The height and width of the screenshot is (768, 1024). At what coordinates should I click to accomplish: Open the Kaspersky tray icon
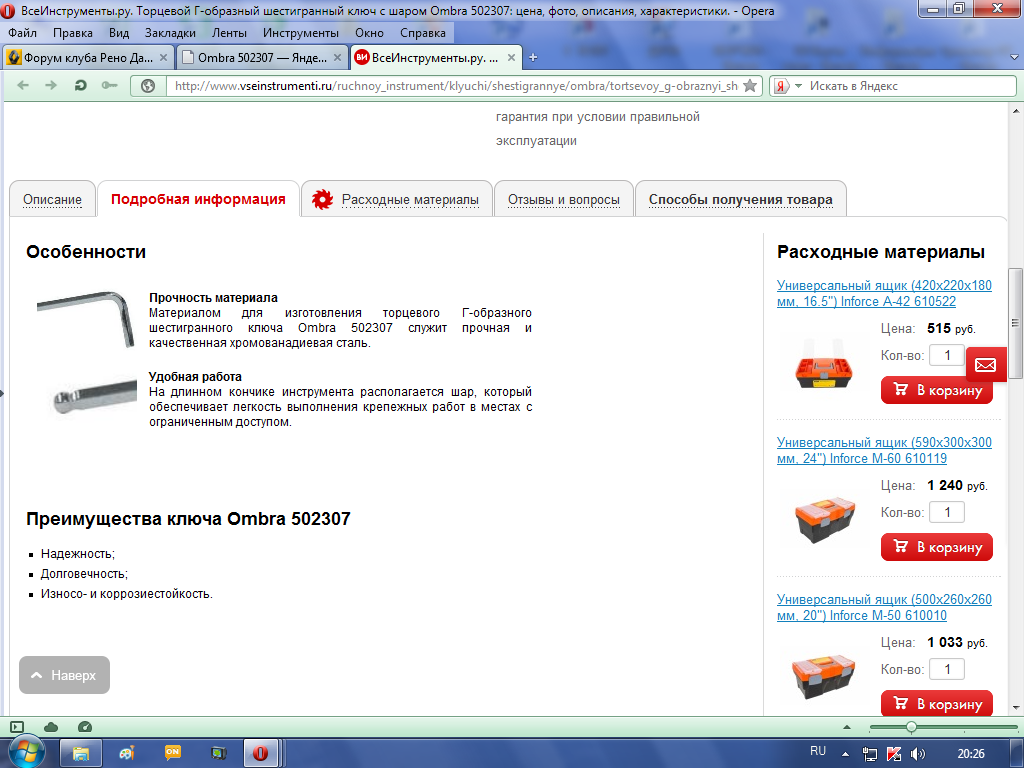click(894, 754)
